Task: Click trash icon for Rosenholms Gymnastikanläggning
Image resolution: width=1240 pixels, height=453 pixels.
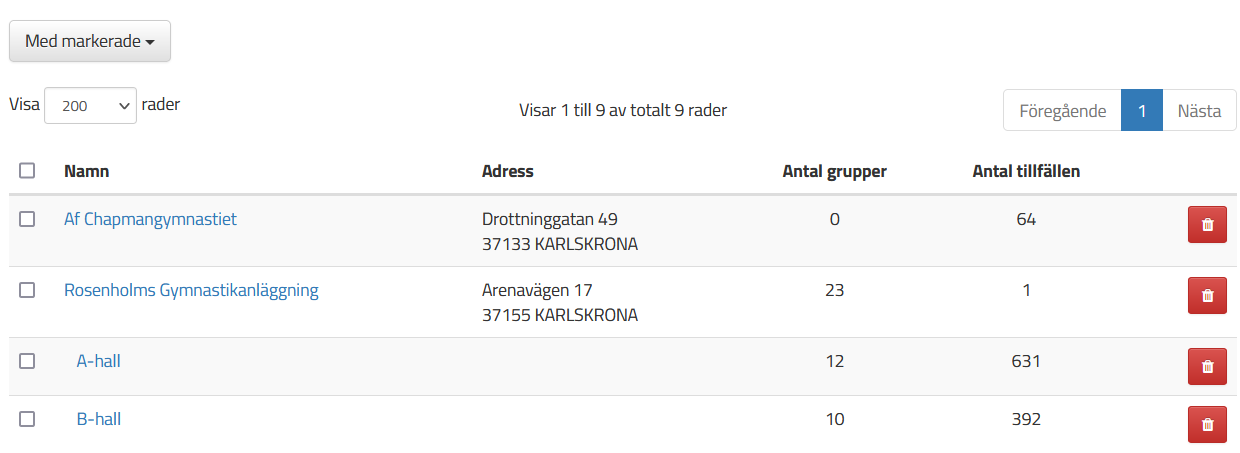Action: point(1207,296)
